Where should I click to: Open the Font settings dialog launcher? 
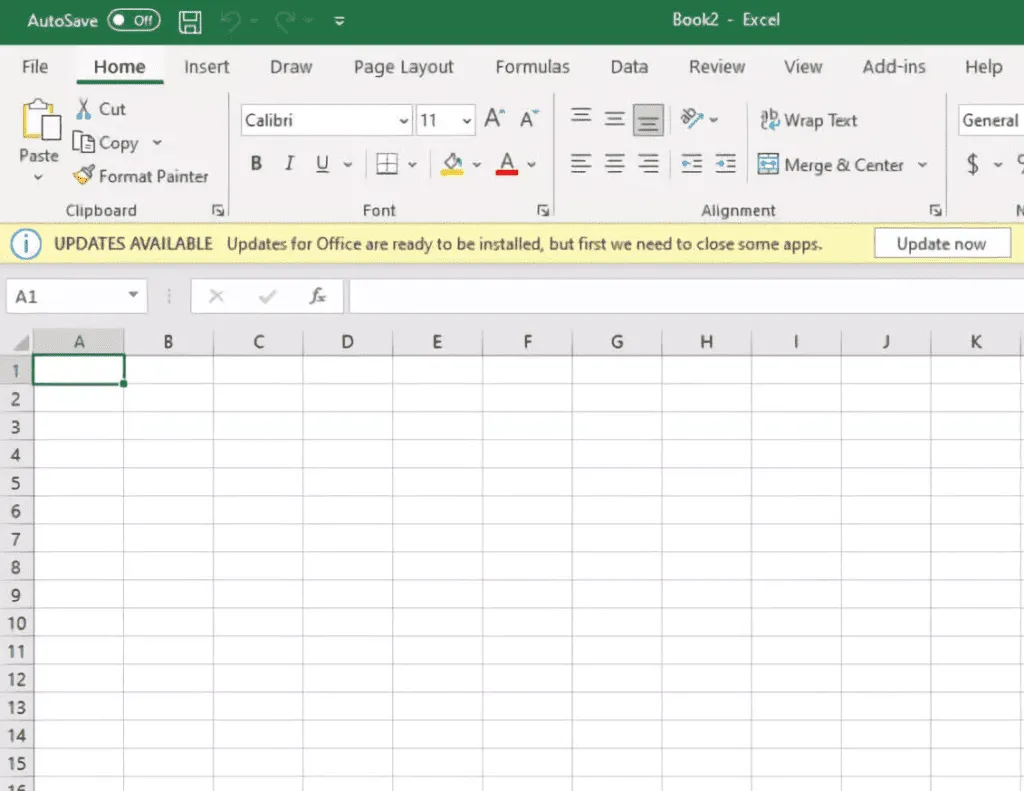[x=543, y=210]
